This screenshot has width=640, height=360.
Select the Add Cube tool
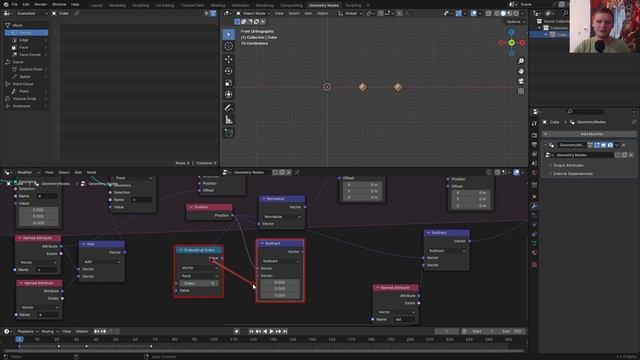tap(229, 133)
